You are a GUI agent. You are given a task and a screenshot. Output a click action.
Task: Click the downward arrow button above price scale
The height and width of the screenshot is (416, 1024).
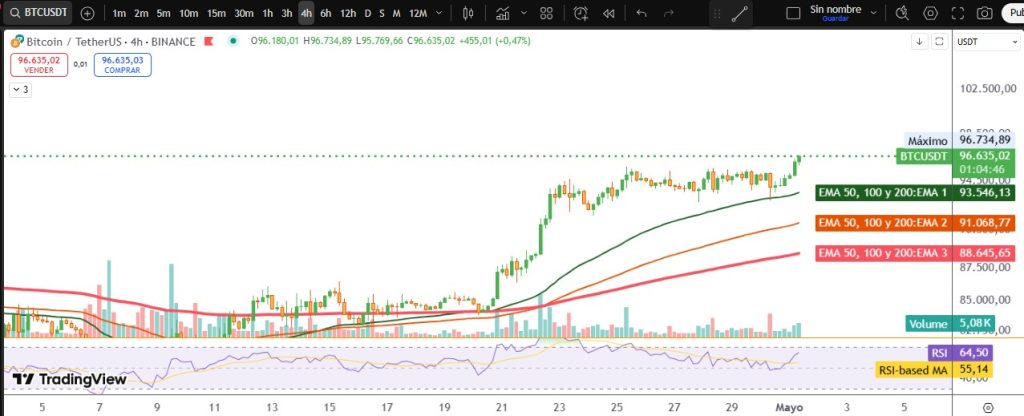pos(920,41)
